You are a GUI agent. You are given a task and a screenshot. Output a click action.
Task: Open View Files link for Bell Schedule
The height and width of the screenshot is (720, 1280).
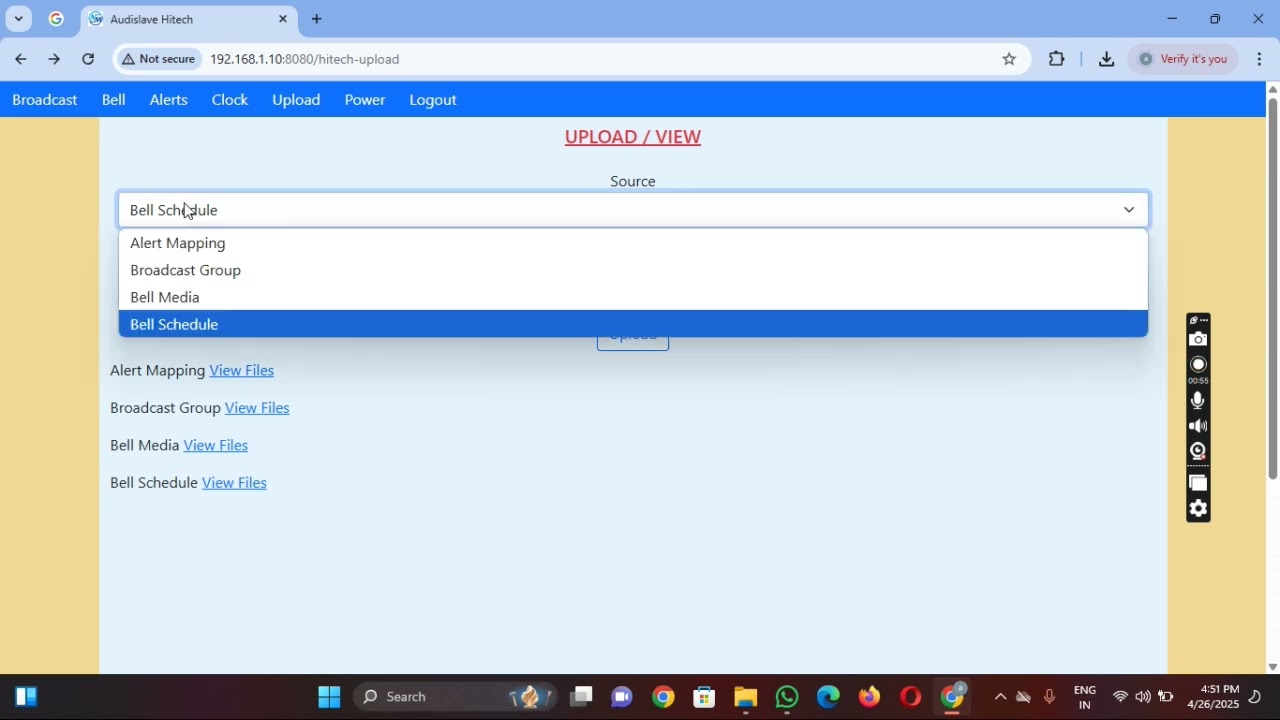(234, 483)
